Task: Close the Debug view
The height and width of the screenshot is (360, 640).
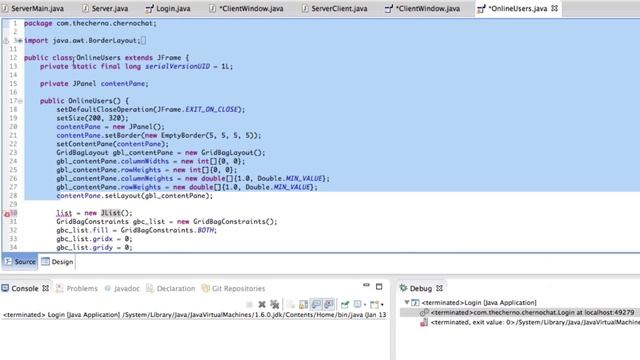Action: tap(439, 288)
